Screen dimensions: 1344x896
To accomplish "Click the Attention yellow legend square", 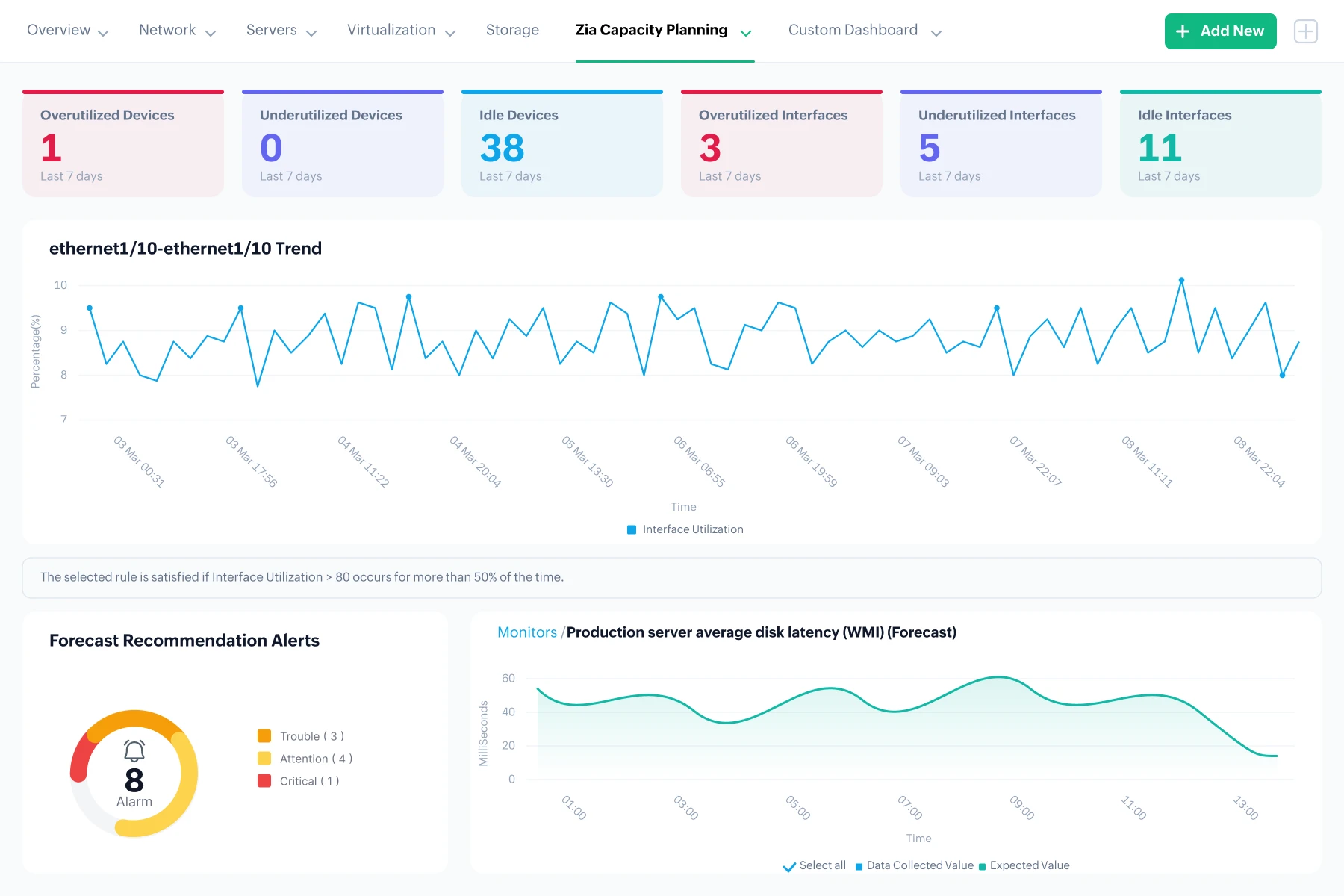I will click(264, 758).
